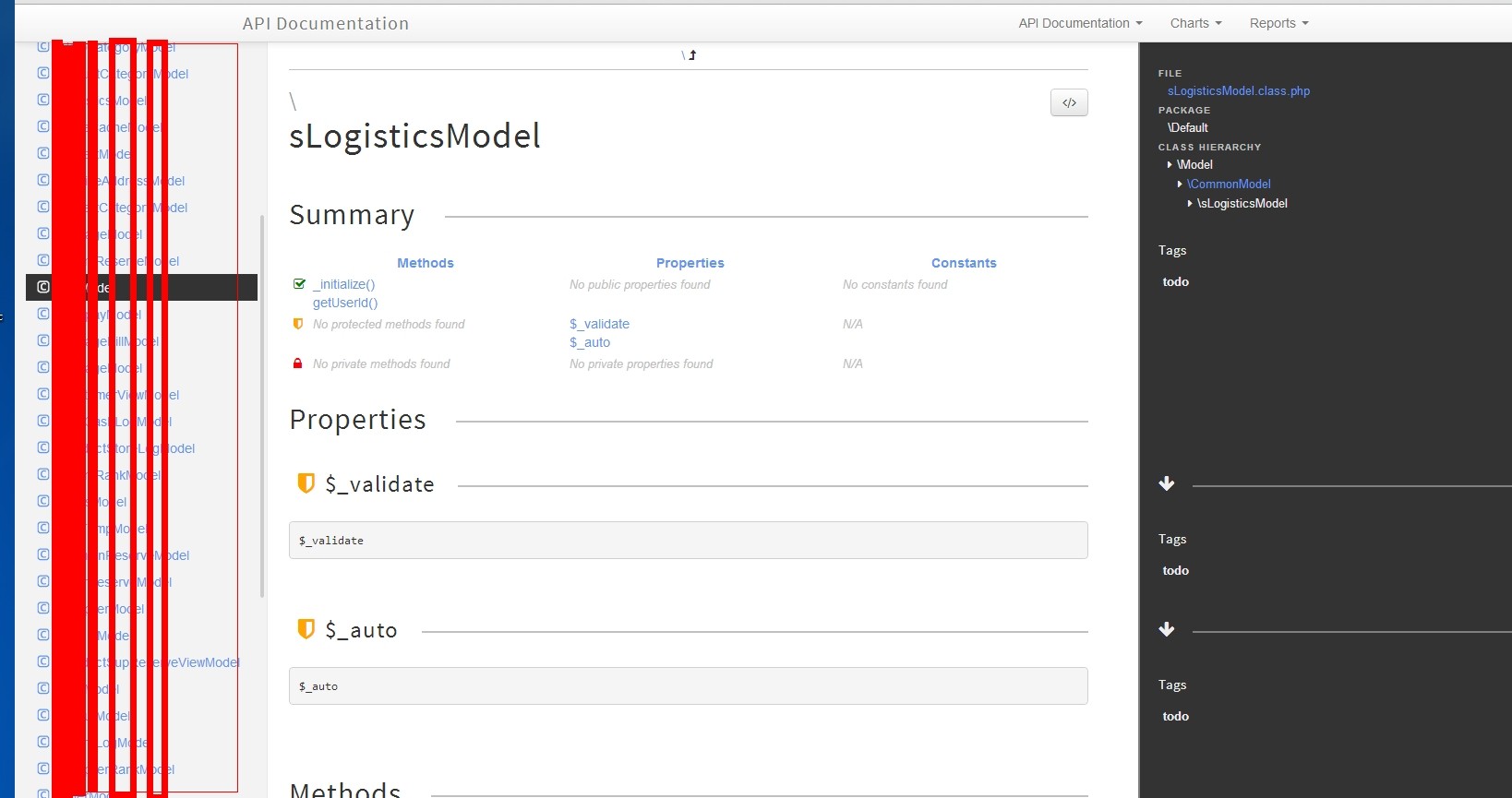Click the red private methods lock icon
The image size is (1512, 798).
point(298,363)
